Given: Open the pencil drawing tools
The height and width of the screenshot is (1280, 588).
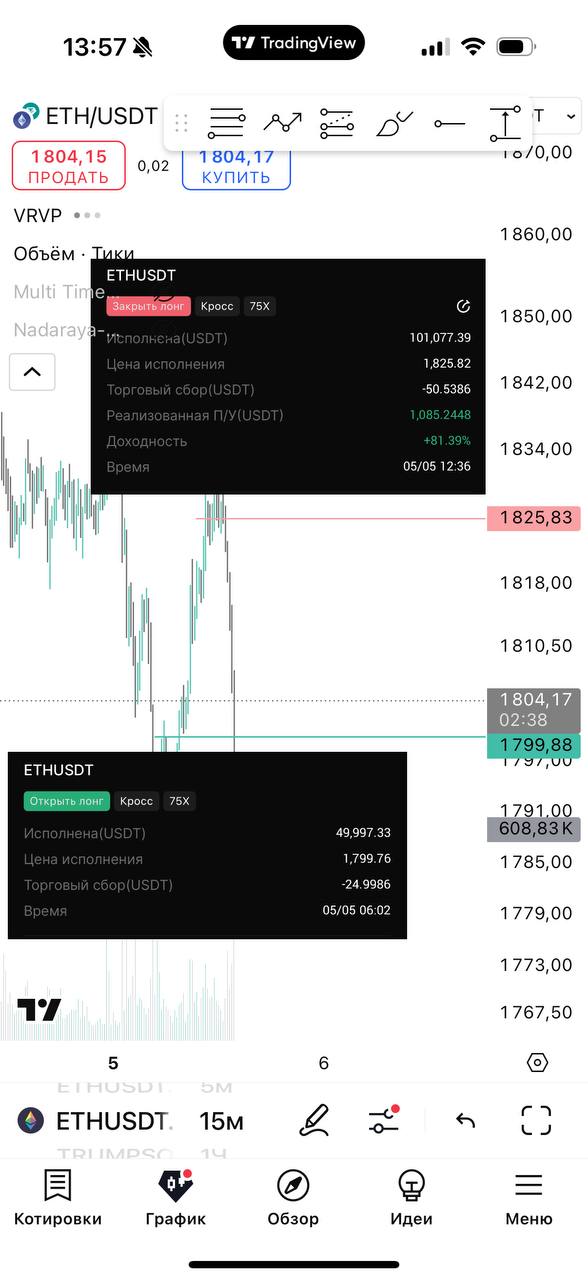Looking at the screenshot, I should tap(314, 1120).
